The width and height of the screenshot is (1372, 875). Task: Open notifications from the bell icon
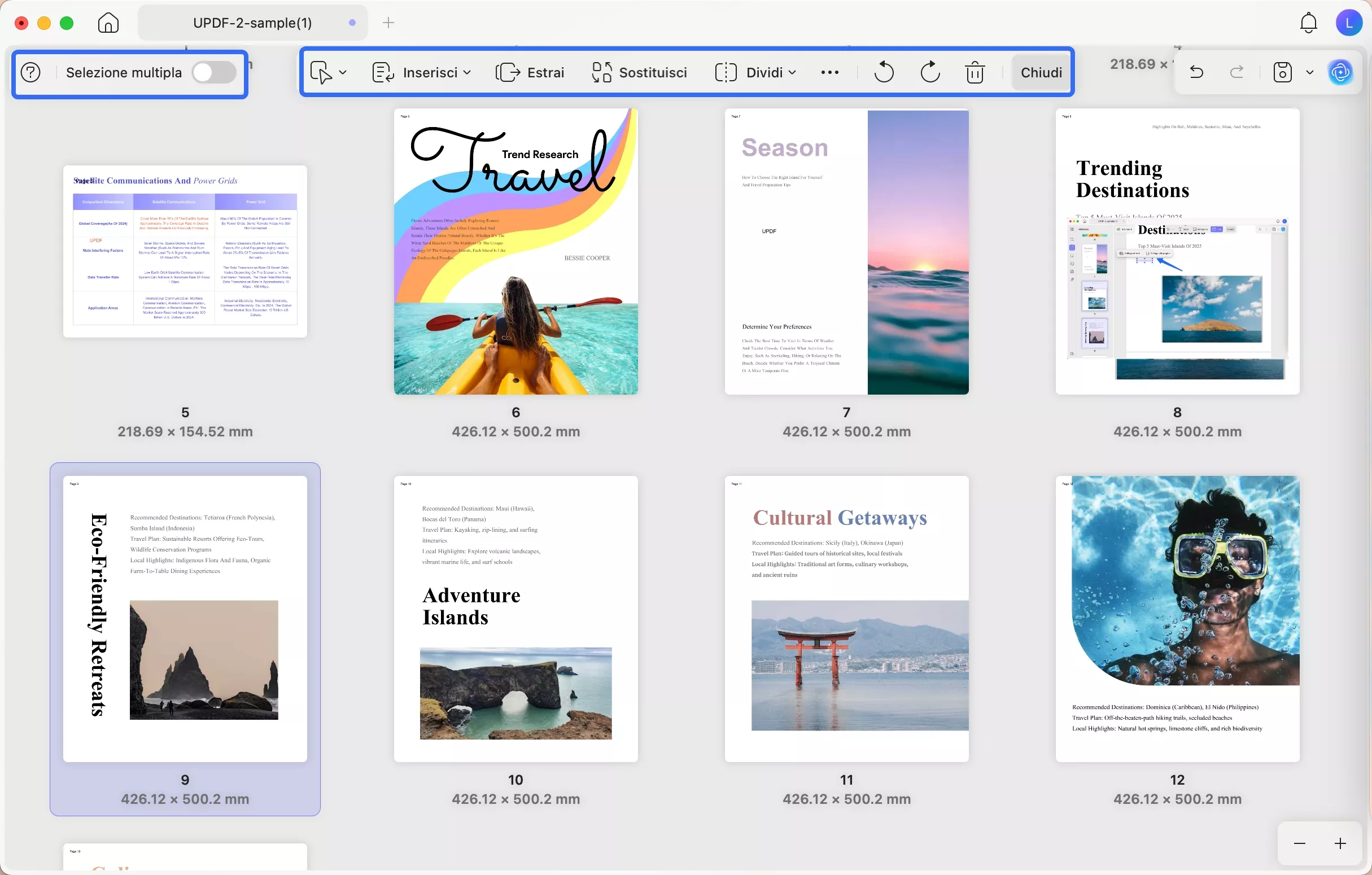pyautogui.click(x=1308, y=23)
